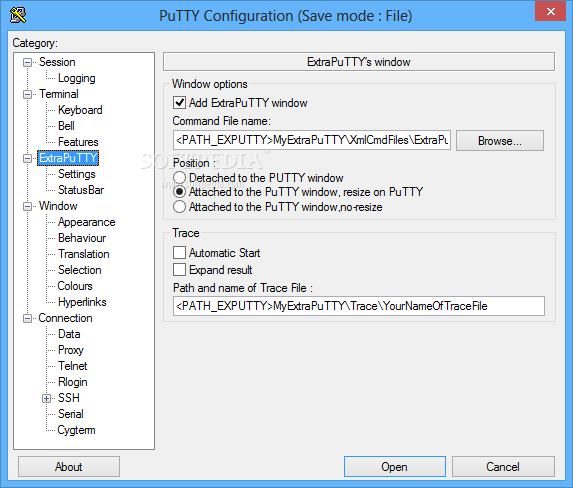573x488 pixels.
Task: Open the Appearance category
Action: [x=86, y=222]
